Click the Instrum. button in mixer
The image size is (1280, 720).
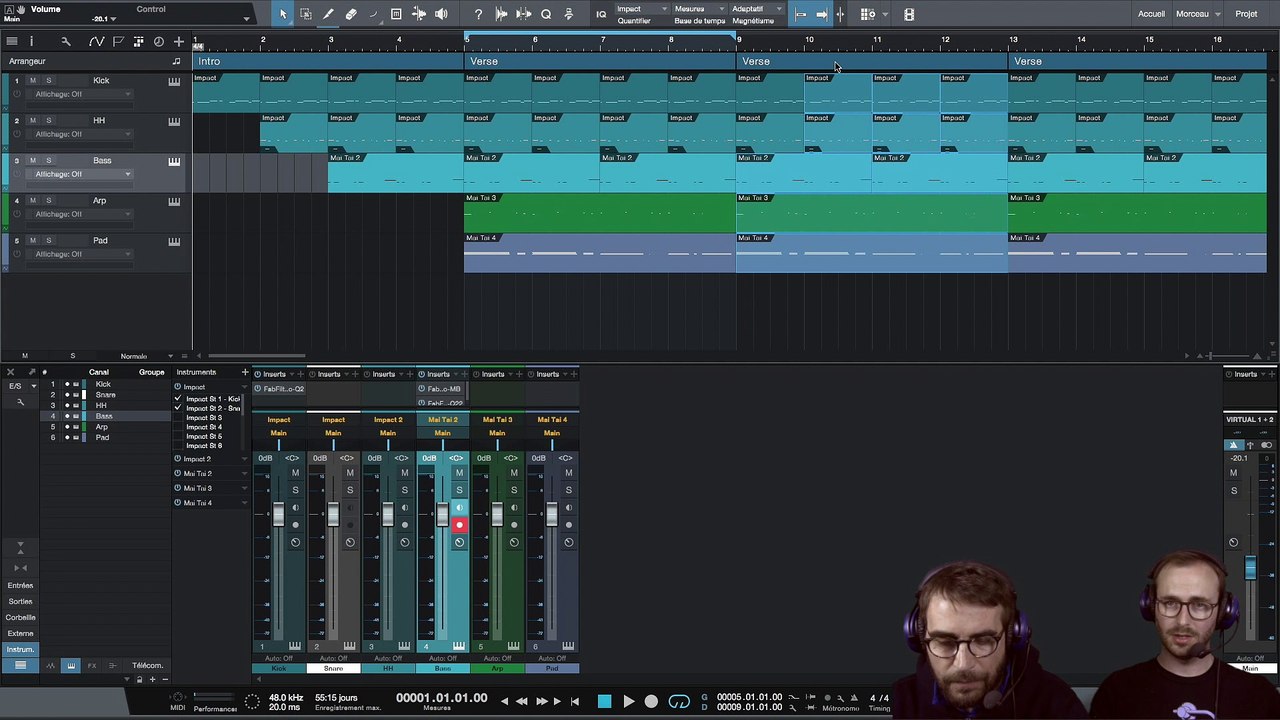point(20,649)
